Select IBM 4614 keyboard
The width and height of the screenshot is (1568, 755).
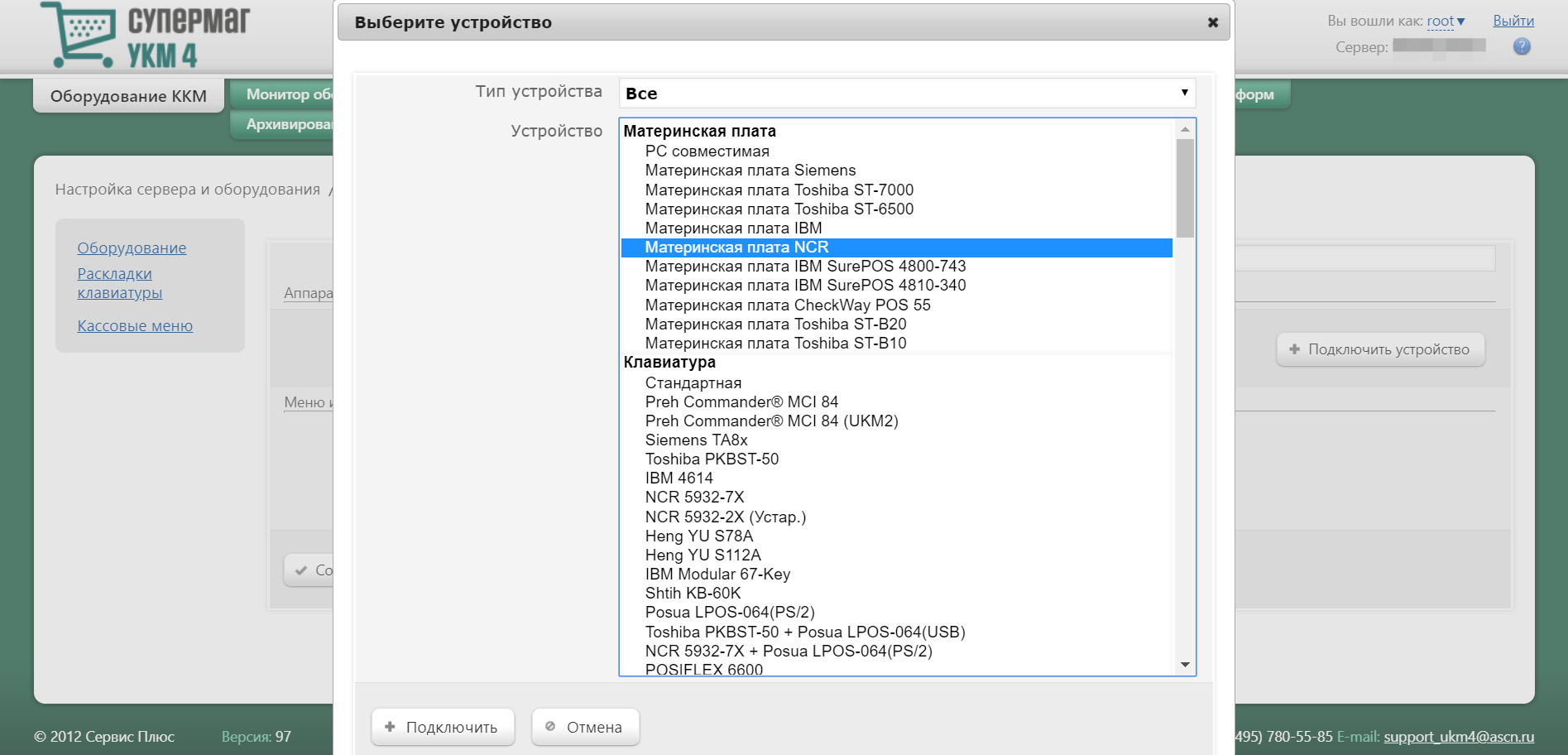(x=897, y=478)
